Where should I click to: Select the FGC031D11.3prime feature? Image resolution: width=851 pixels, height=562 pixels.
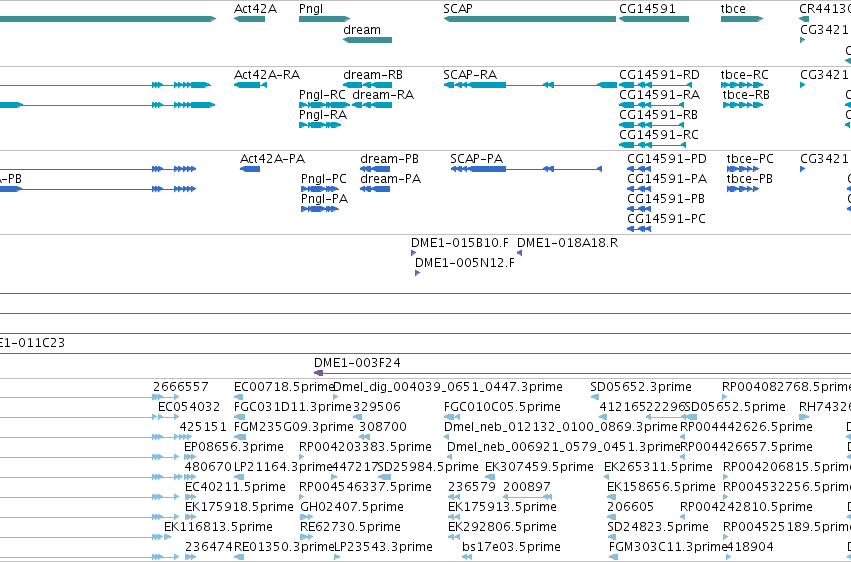[x=239, y=417]
